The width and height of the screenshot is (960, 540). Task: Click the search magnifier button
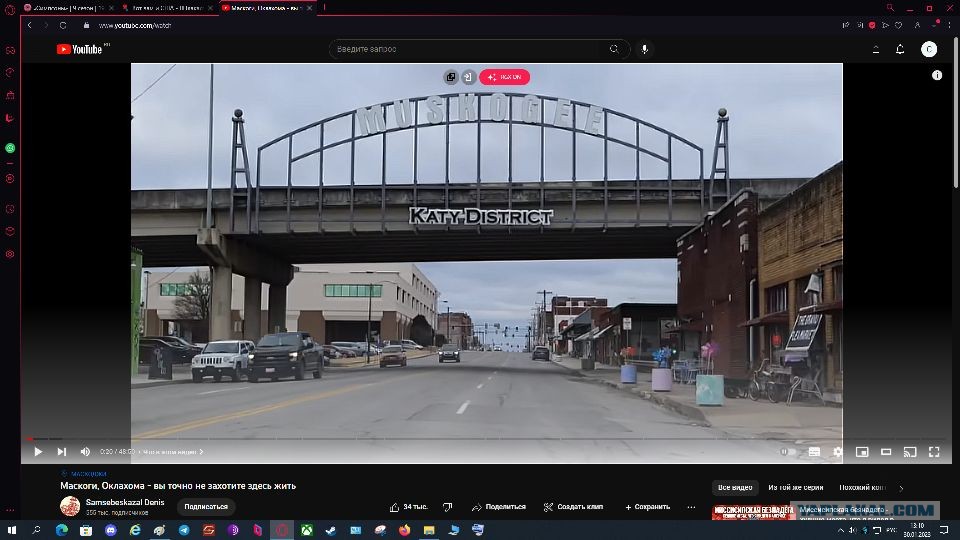tap(614, 49)
